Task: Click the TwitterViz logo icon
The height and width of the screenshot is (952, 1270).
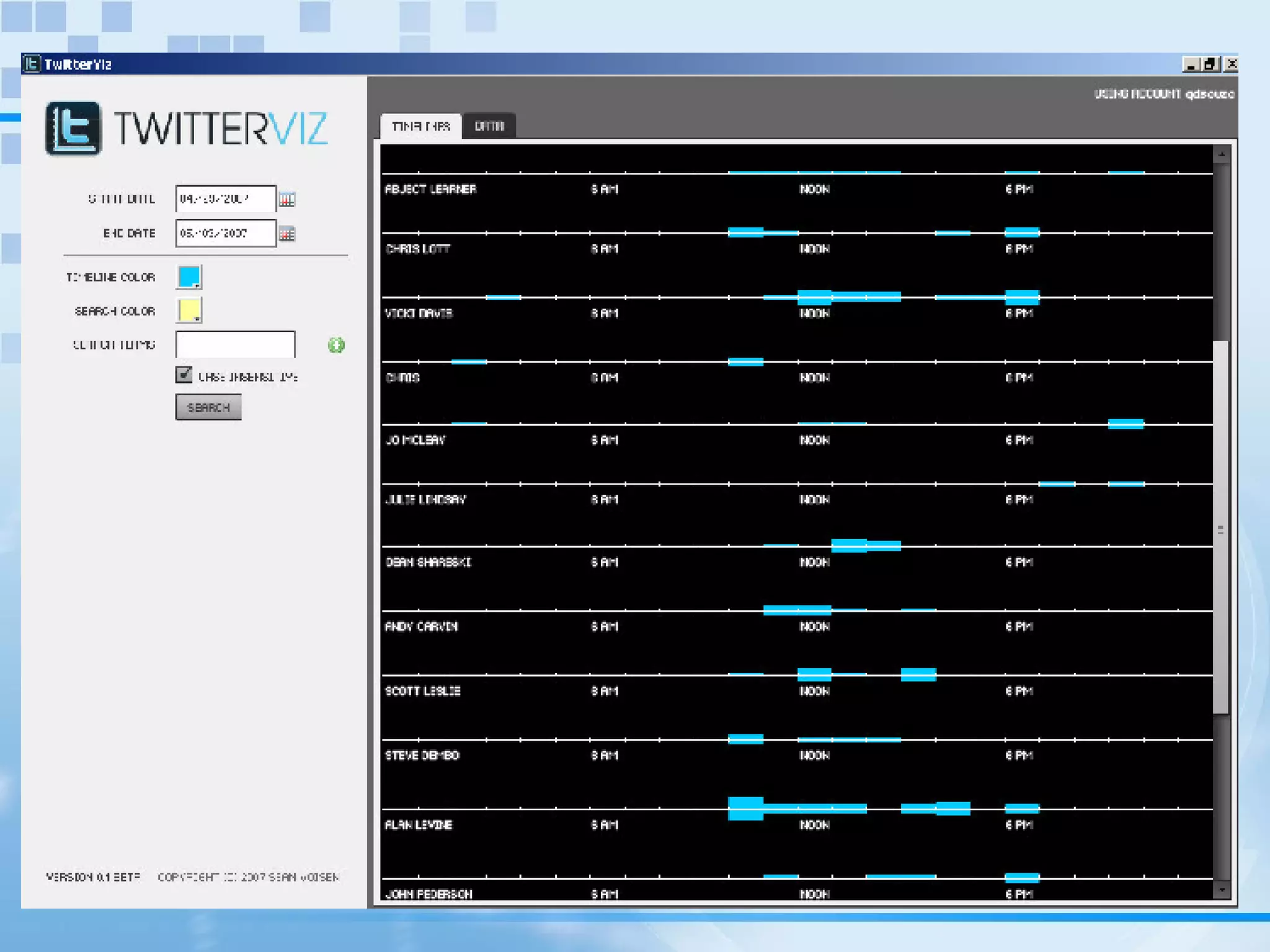Action: click(x=73, y=128)
